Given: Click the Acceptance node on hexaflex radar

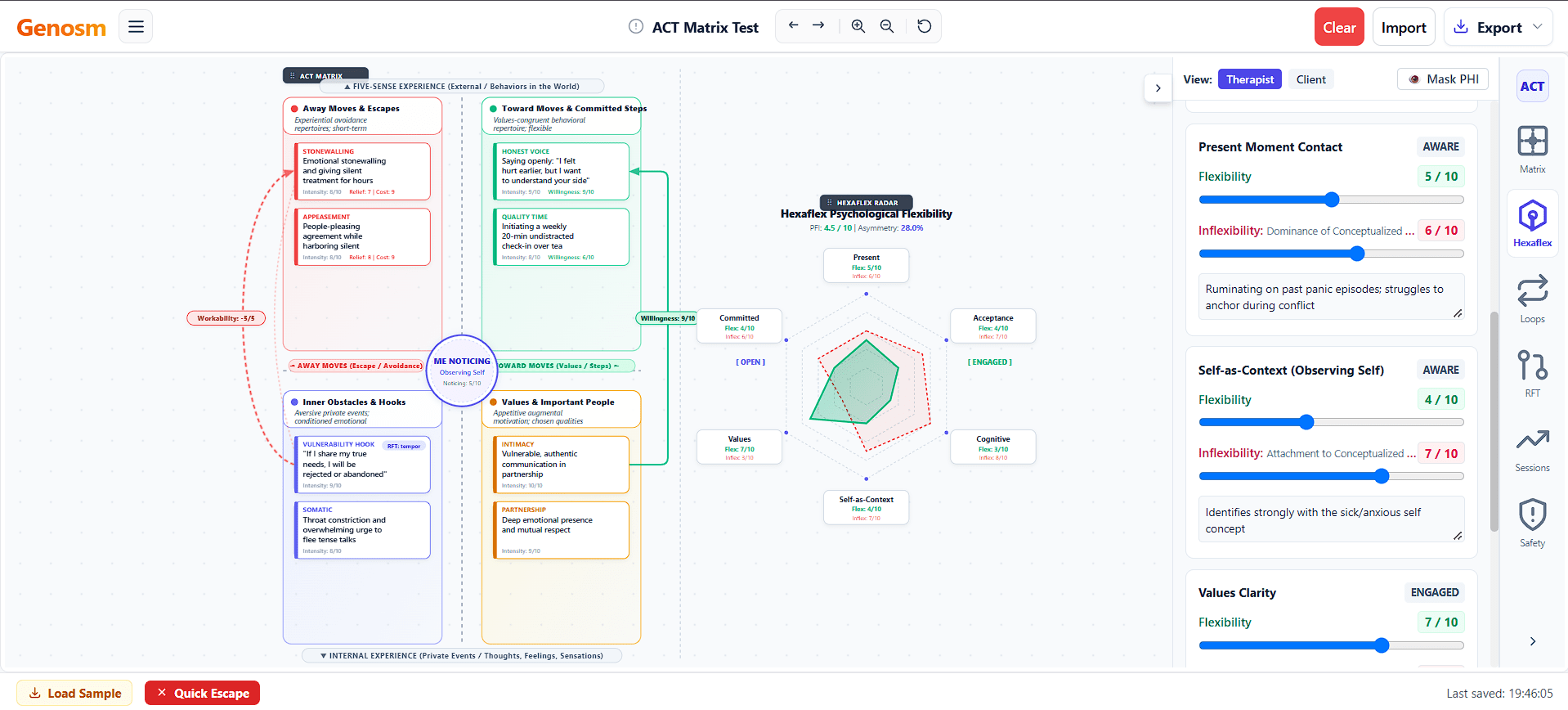Looking at the screenshot, I should 992,326.
